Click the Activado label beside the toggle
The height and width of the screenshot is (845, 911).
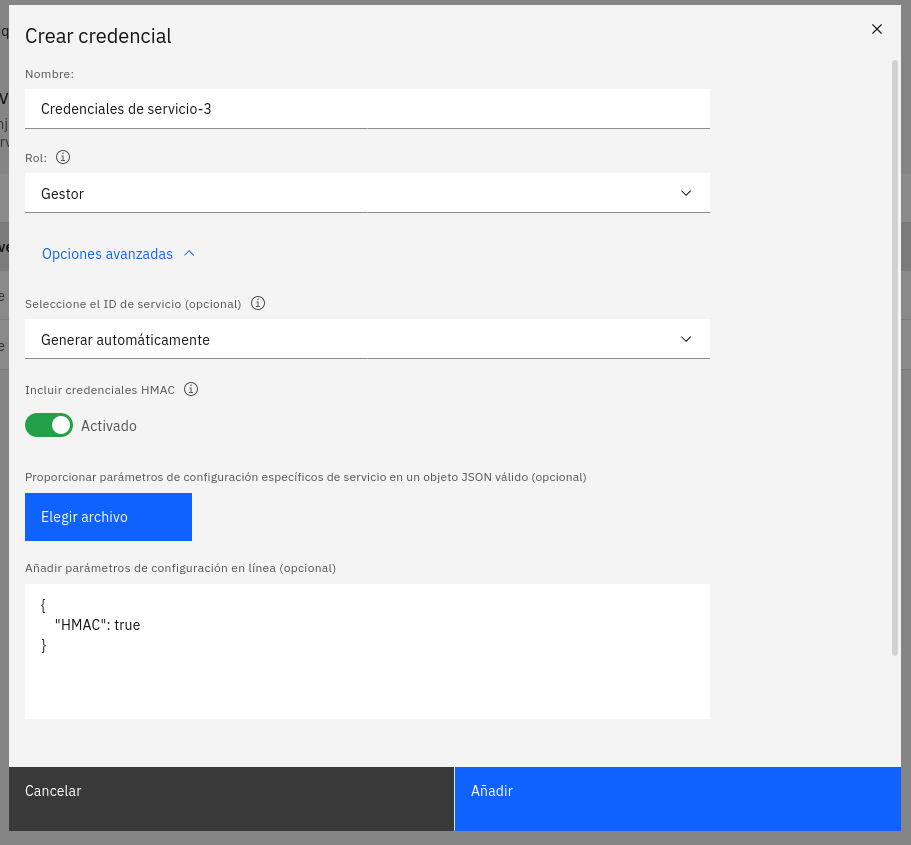point(109,426)
